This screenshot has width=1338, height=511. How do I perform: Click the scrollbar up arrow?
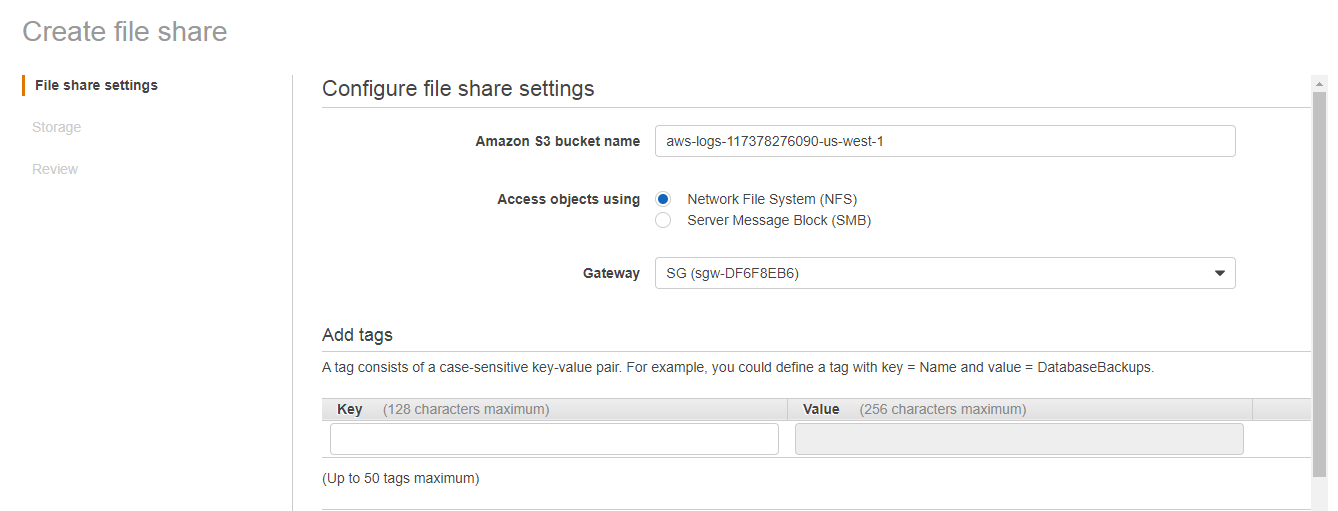tap(1319, 83)
